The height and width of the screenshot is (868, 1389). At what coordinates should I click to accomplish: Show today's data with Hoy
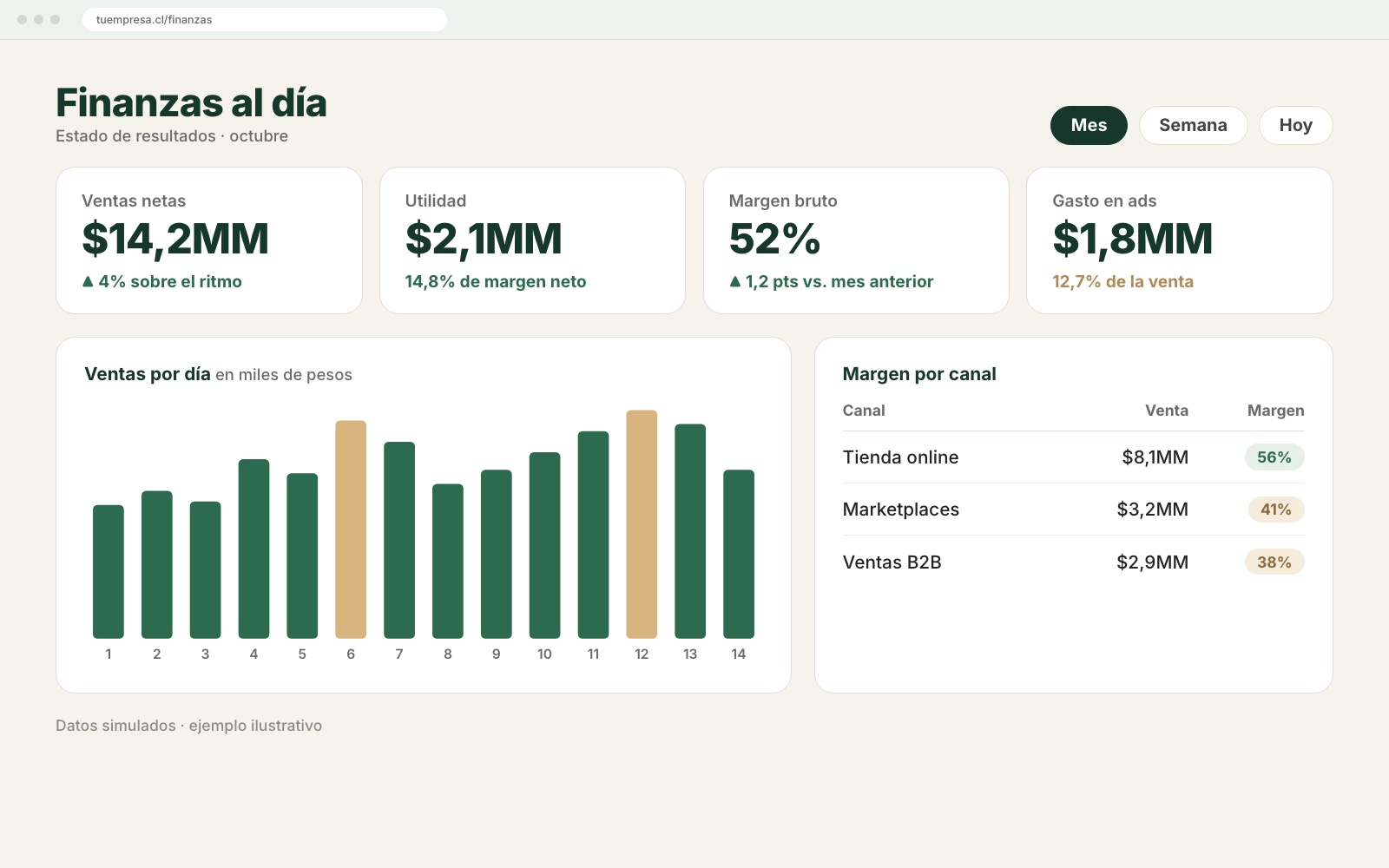[x=1295, y=125]
